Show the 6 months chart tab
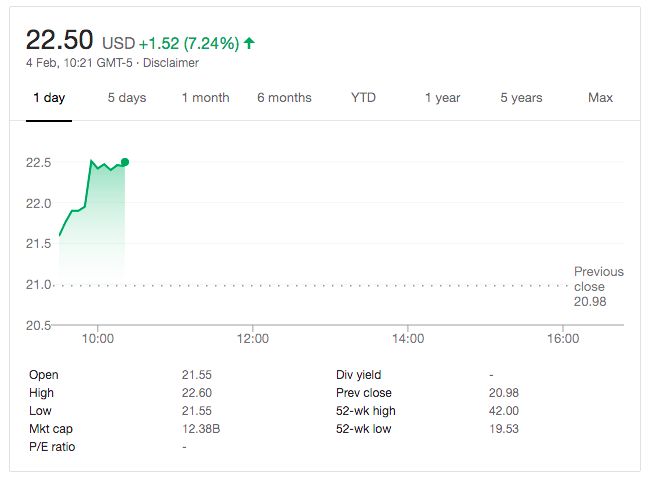 pos(284,98)
